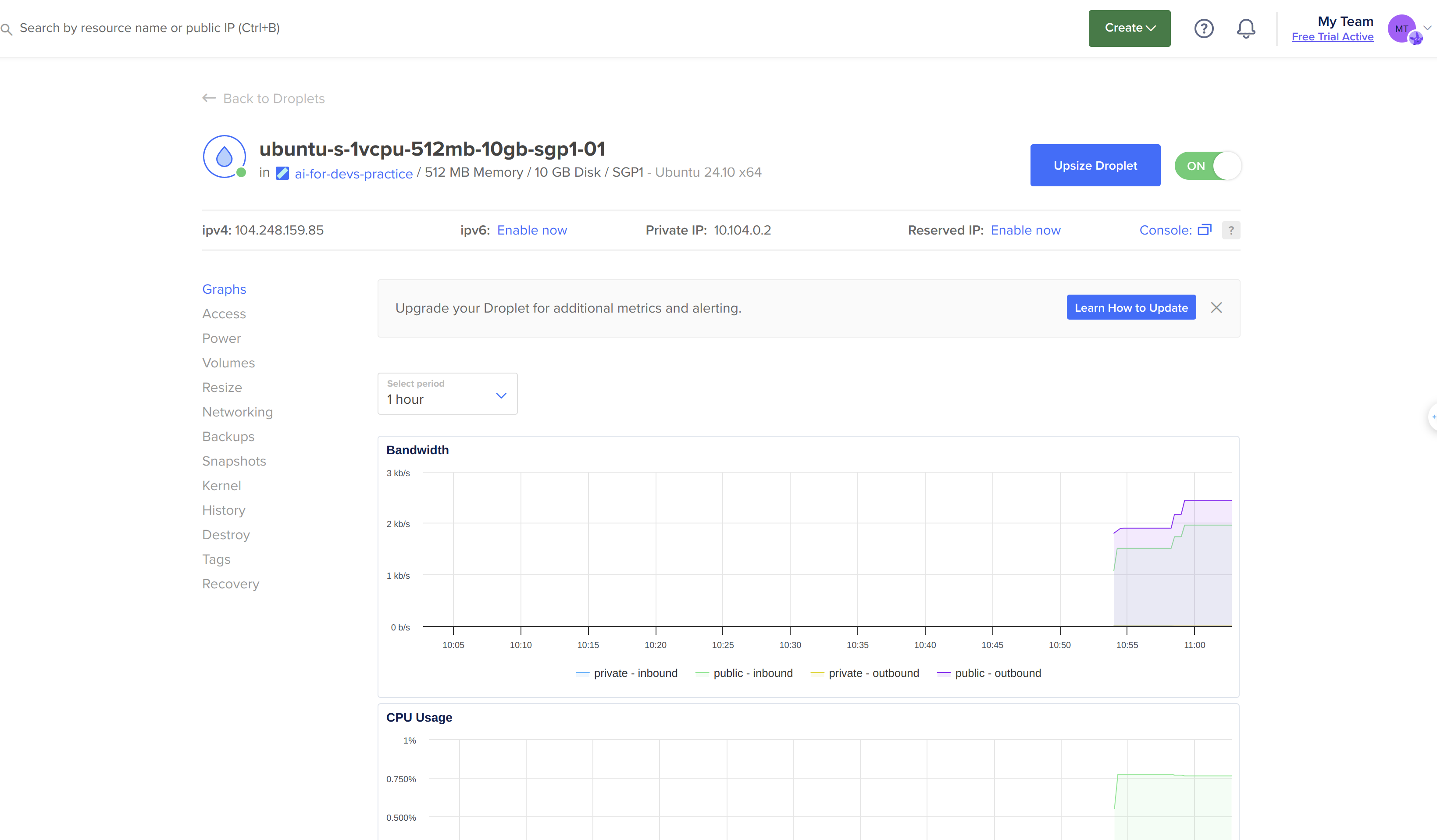Select the Backups tab
The image size is (1437, 840).
click(228, 436)
